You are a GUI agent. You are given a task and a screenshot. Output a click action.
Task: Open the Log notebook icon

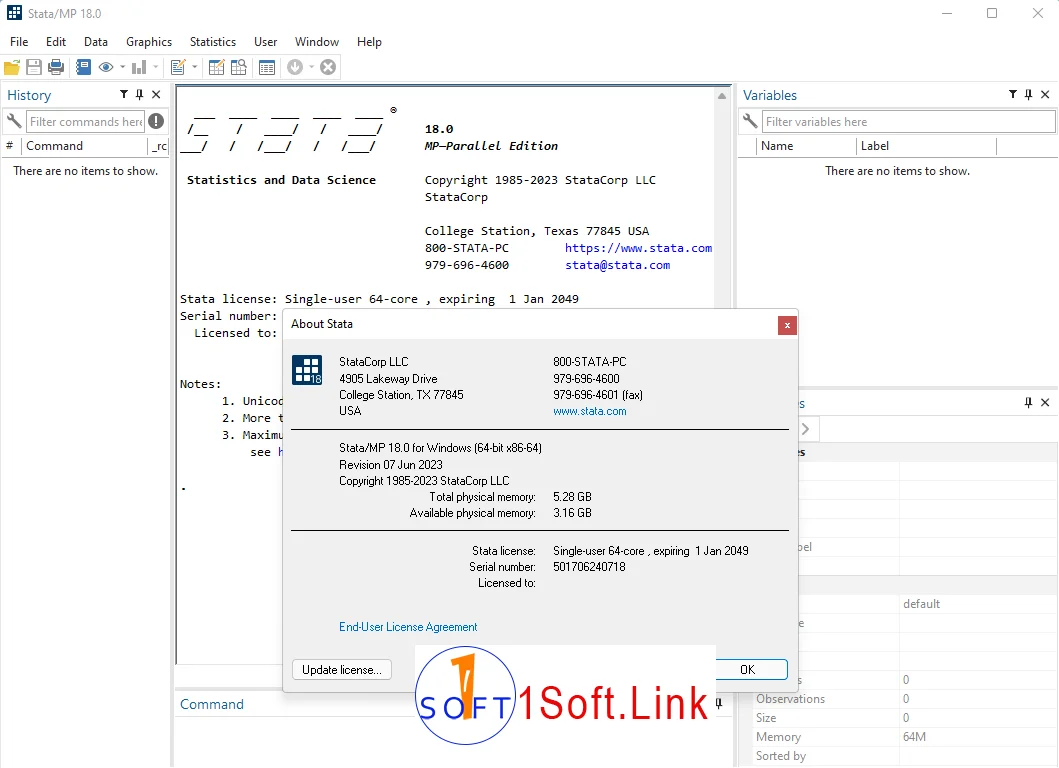tap(83, 67)
